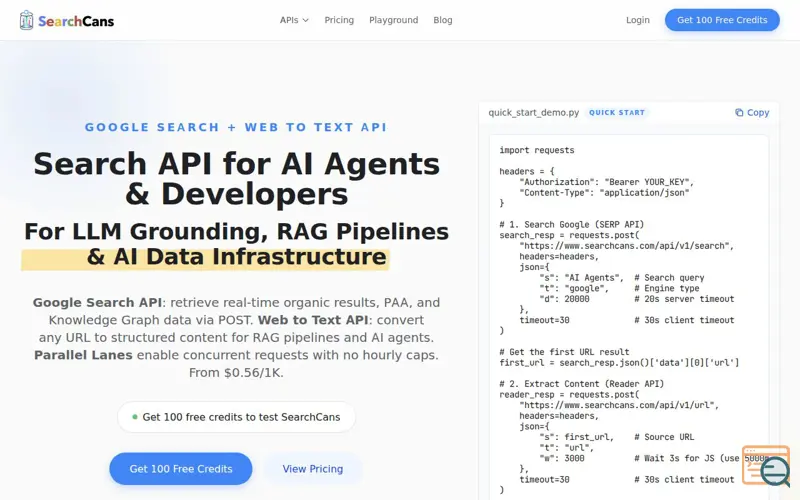Click the Authorization Bearer YOUR_KEY line

tap(607, 182)
